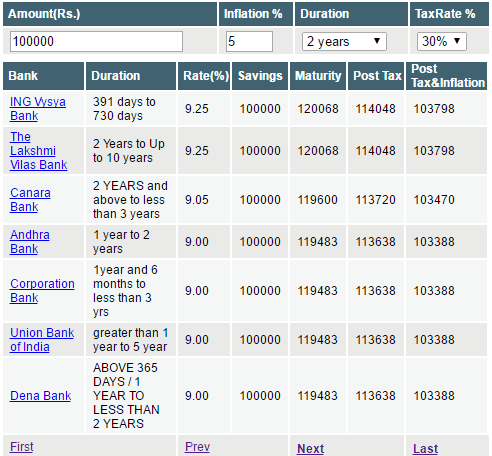Click the Maturity column header
Viewport: 492px width, 456px height.
coord(318,76)
